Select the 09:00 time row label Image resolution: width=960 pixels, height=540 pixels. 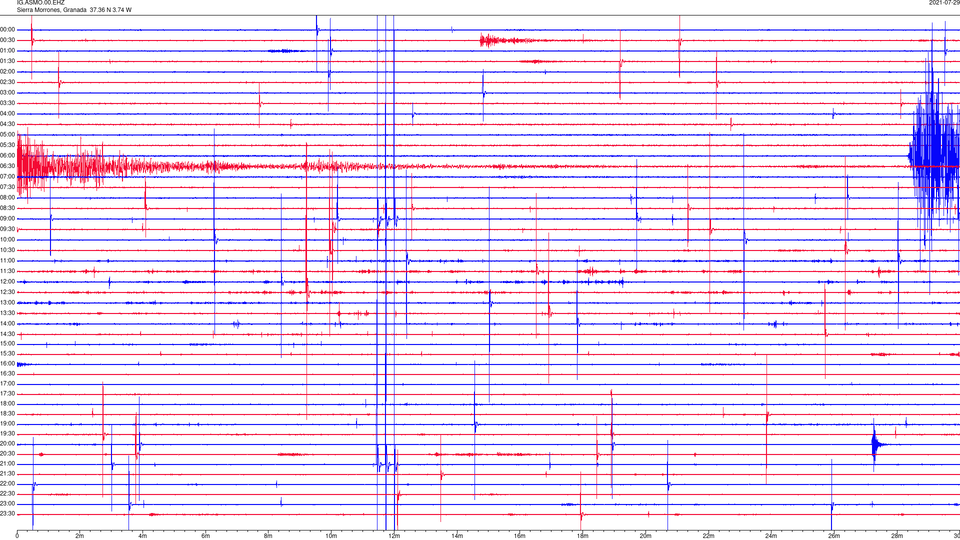(7, 219)
